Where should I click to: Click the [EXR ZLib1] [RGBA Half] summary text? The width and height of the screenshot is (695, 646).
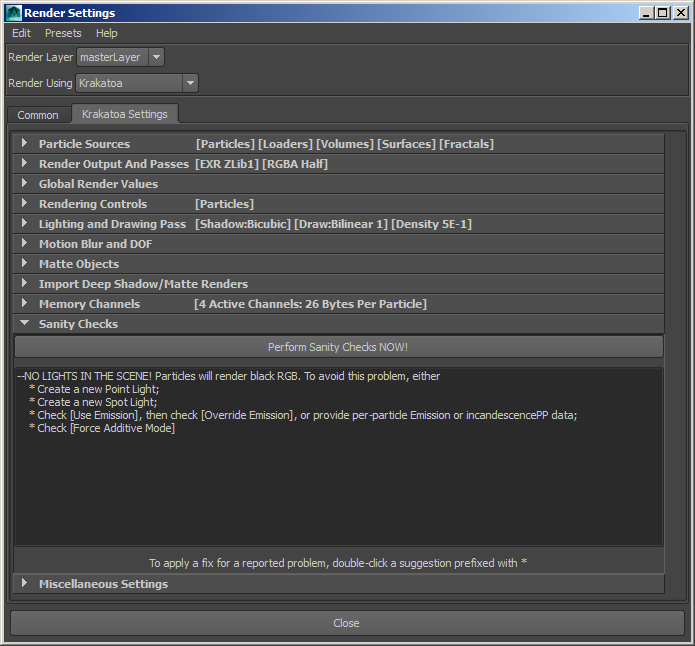[x=262, y=164]
